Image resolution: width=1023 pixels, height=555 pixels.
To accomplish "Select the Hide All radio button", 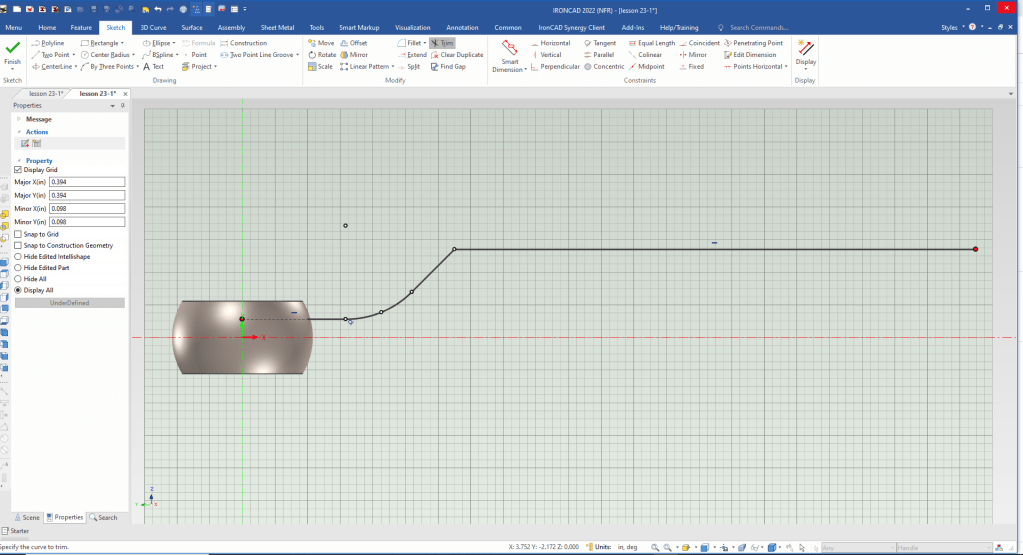I will coord(18,279).
